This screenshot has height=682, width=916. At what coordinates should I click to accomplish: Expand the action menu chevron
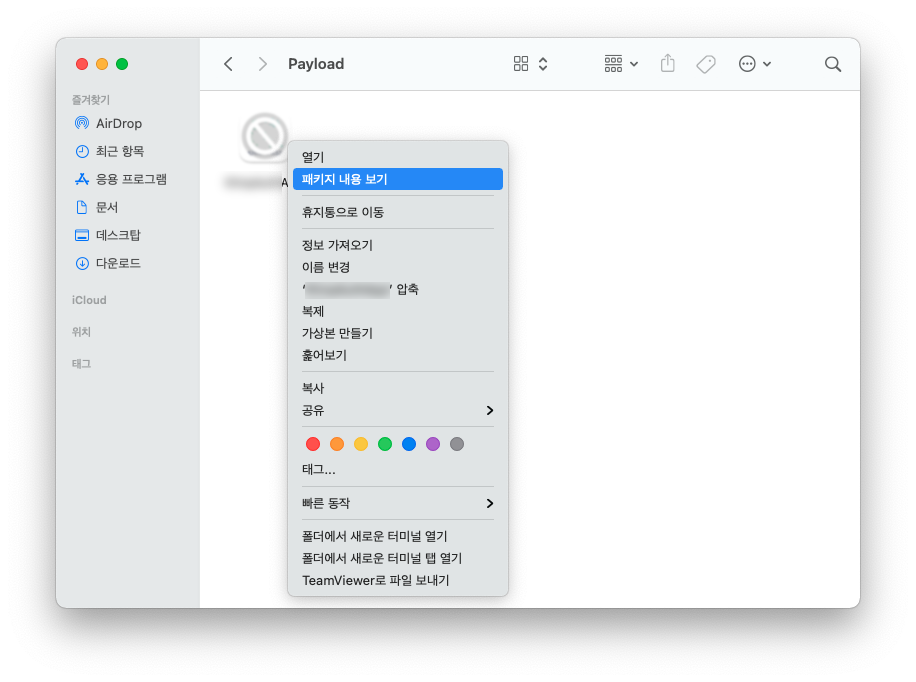click(767, 64)
